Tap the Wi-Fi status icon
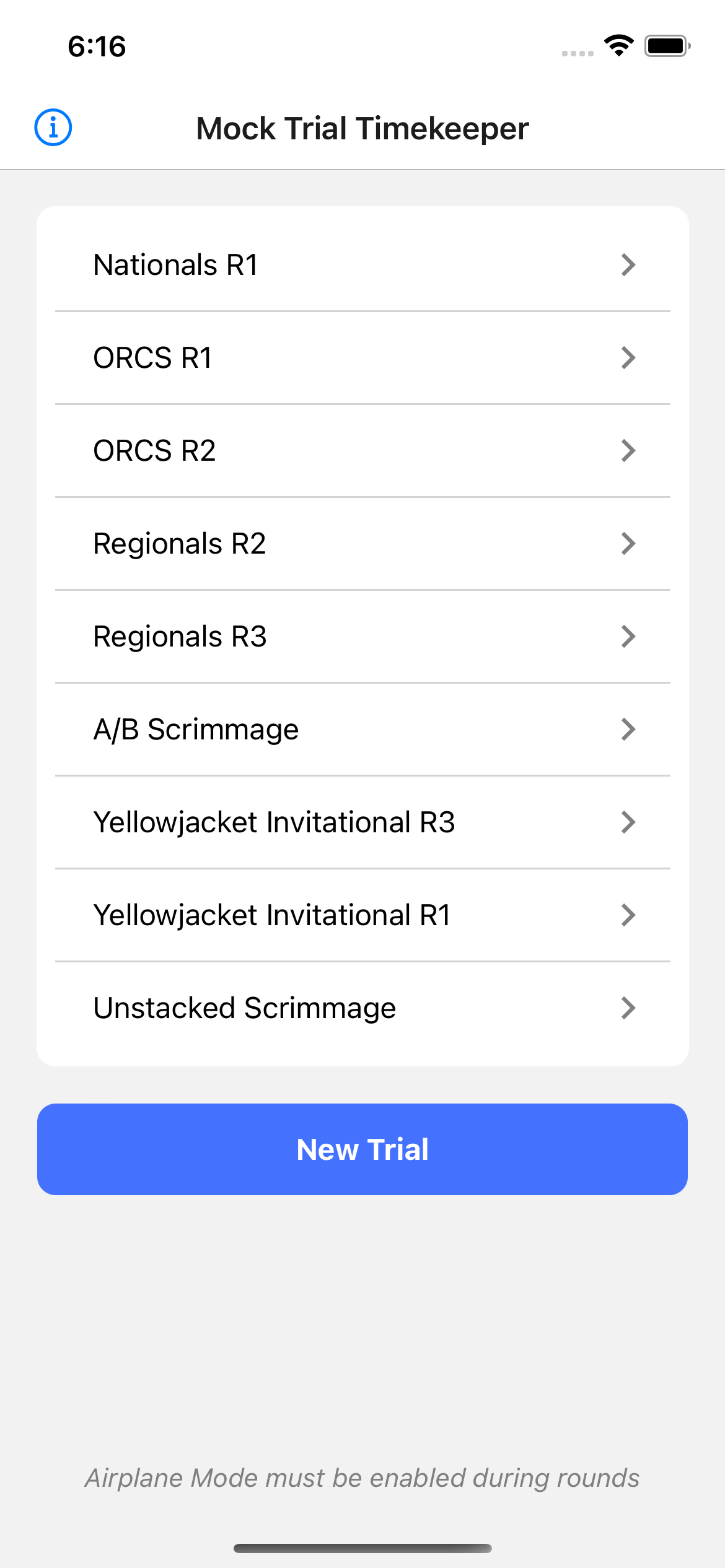This screenshot has width=725, height=1568. point(618,46)
